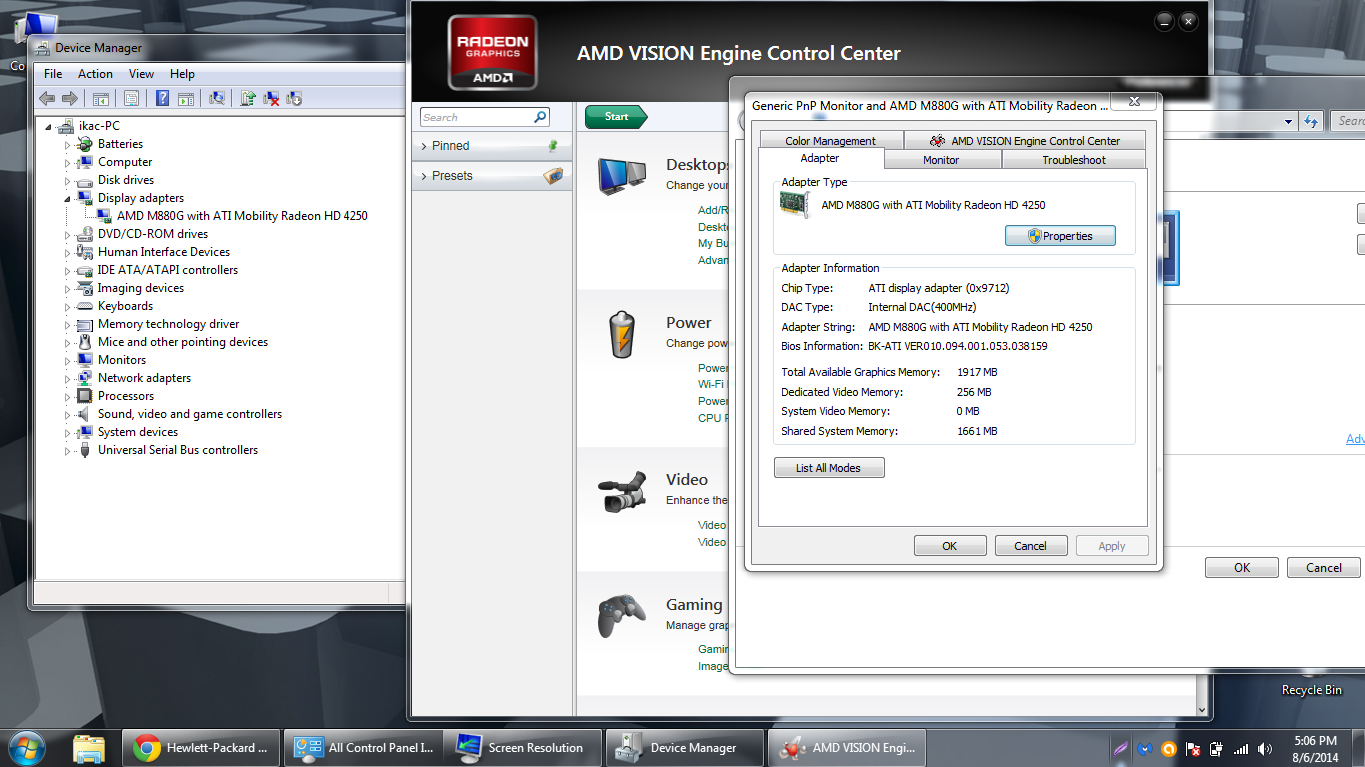Open the Gaming controller icon in AMD Control Center

point(622,615)
